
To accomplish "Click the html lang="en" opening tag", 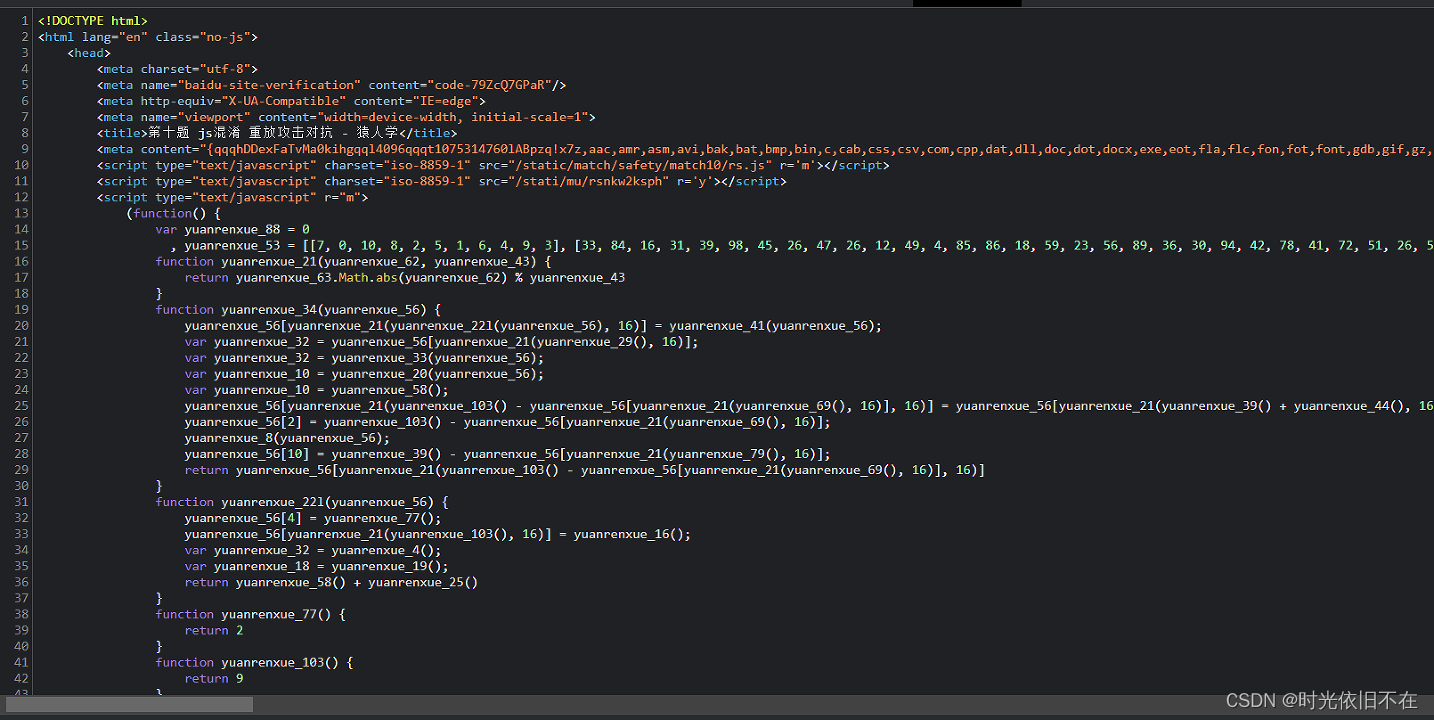I will (148, 37).
